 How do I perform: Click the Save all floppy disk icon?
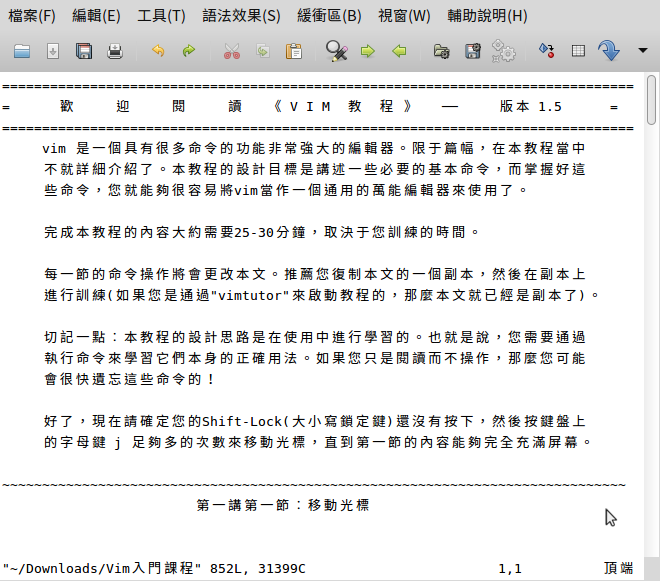pos(84,51)
